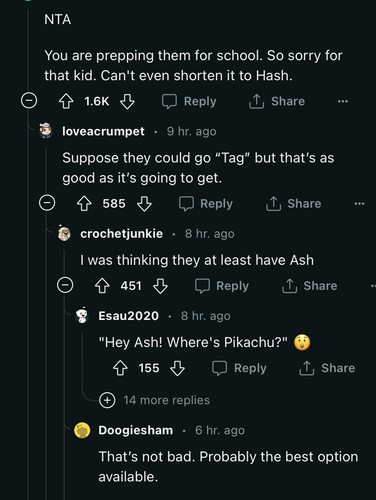
Task: View Esau2020's avatar
Action: (82, 315)
